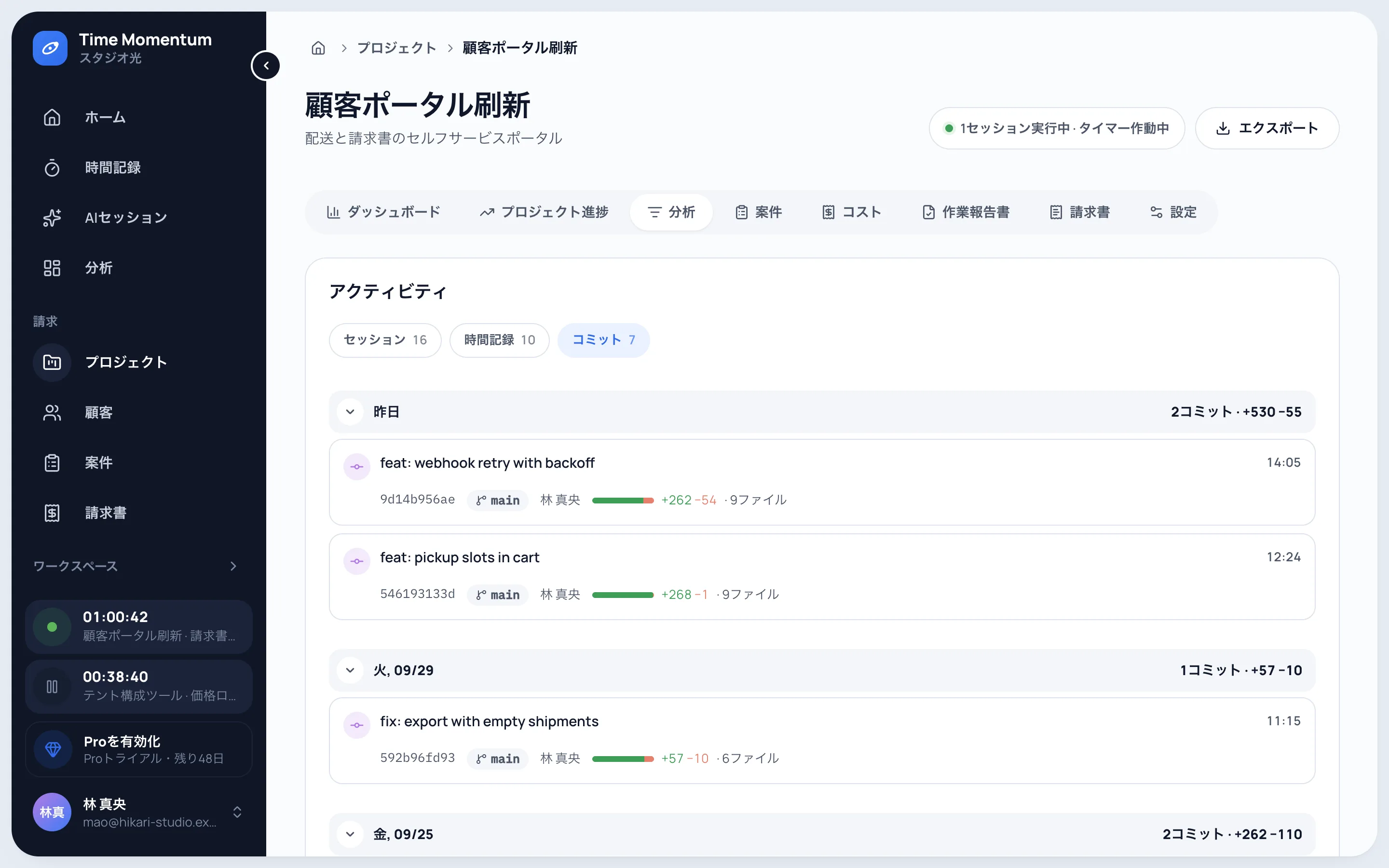Switch to the プロジェクト進捗 tab

544,212
